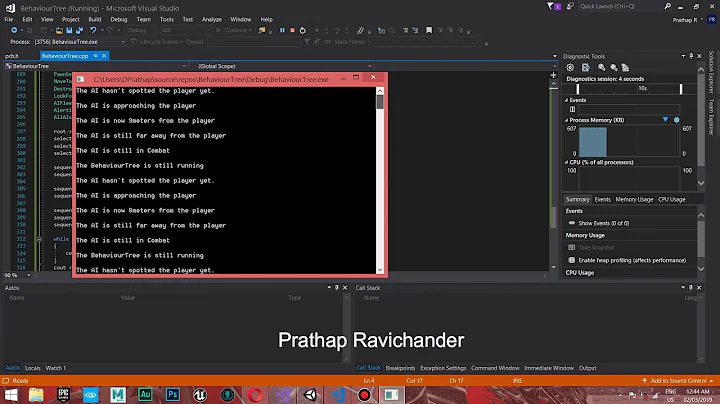Open the Breakpoints tab
Screen dimensions: 720x404
(x=400, y=368)
